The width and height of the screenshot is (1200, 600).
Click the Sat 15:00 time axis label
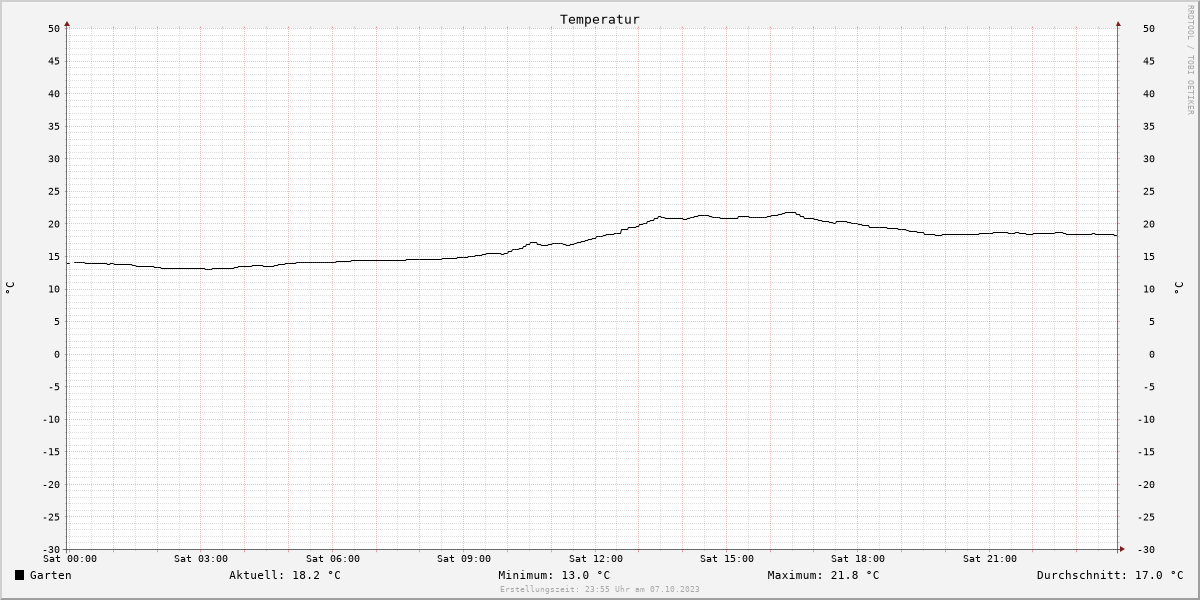727,559
